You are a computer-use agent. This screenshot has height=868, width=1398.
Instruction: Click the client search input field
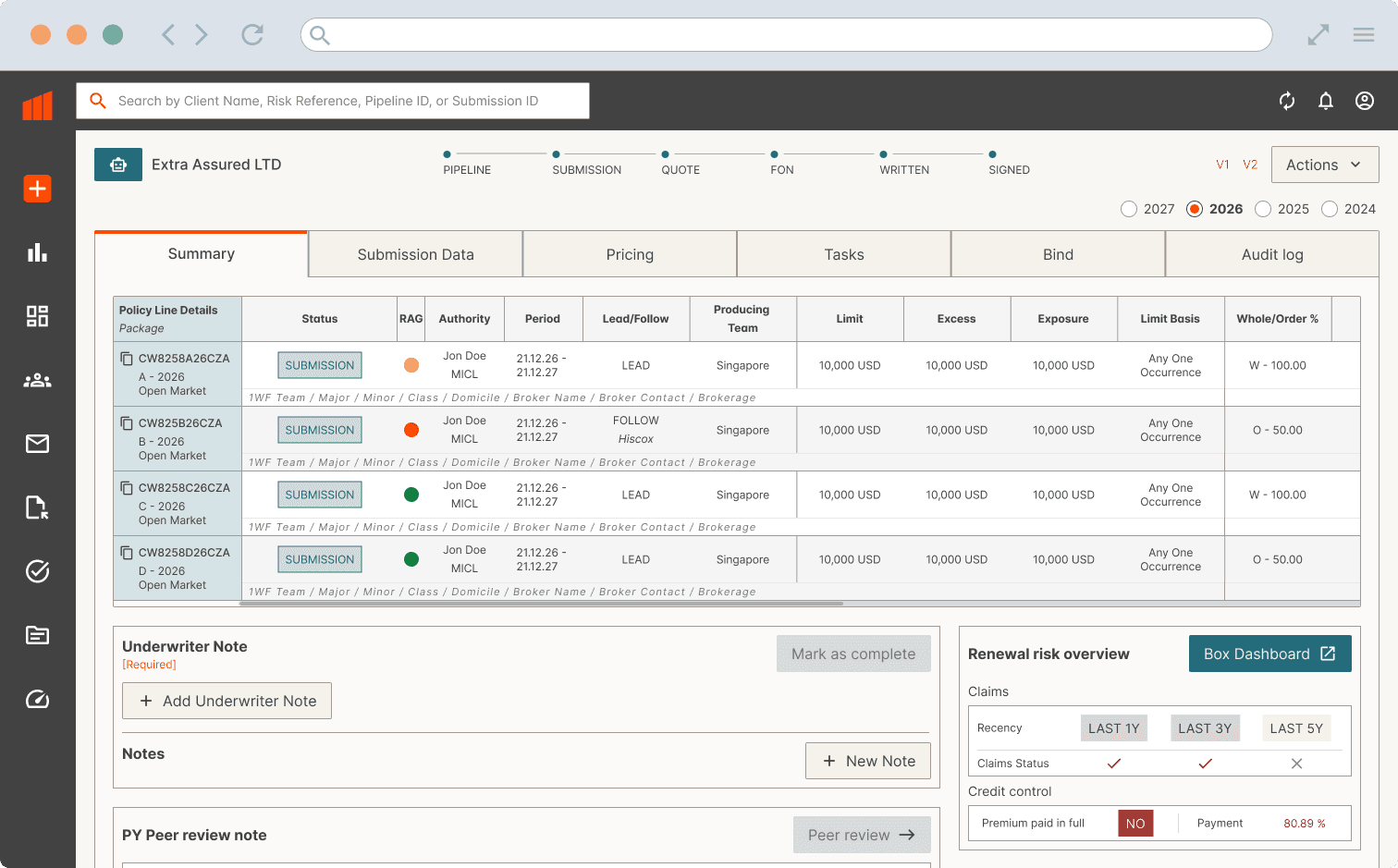(333, 101)
